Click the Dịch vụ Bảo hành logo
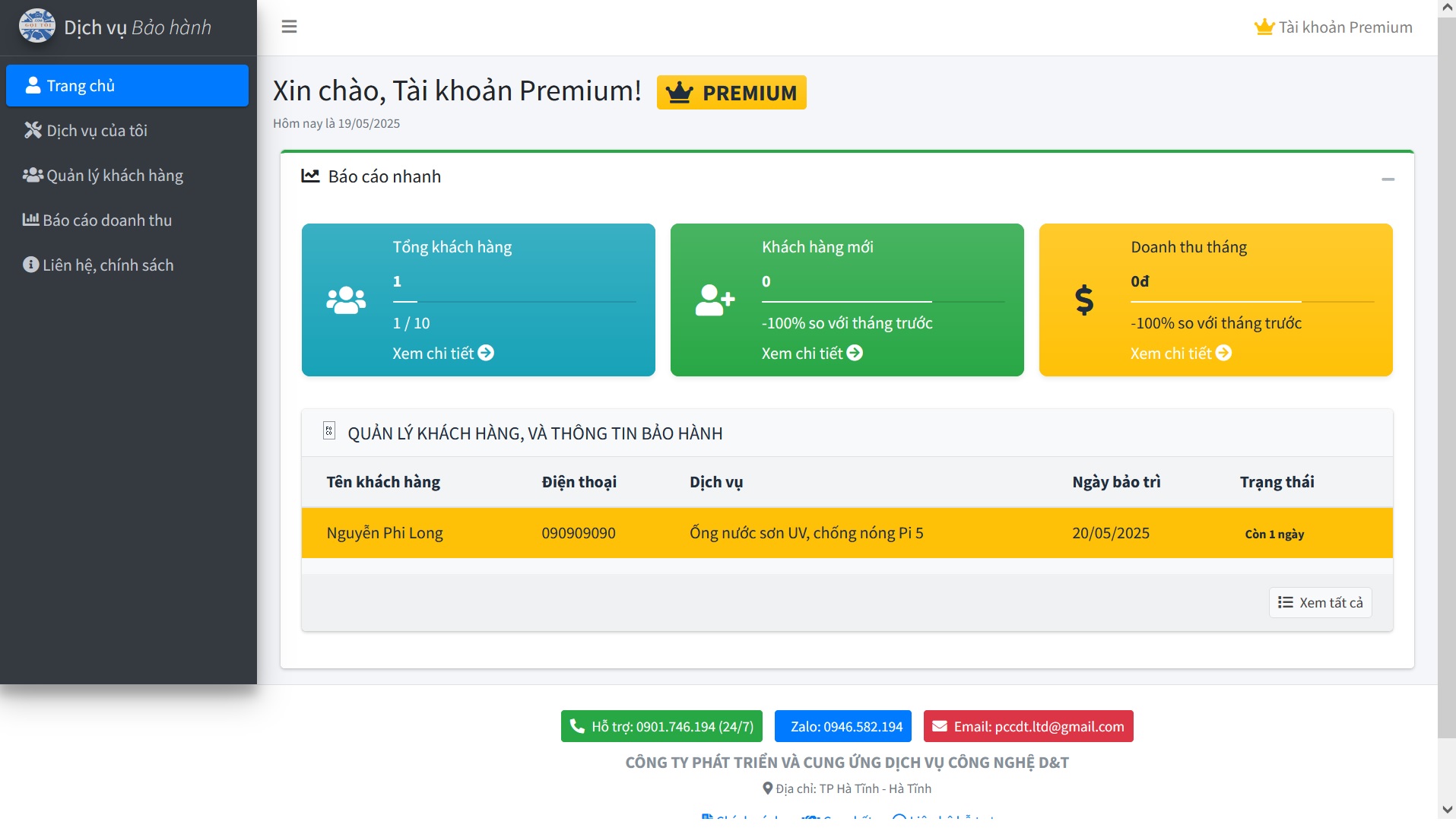 pos(37,27)
